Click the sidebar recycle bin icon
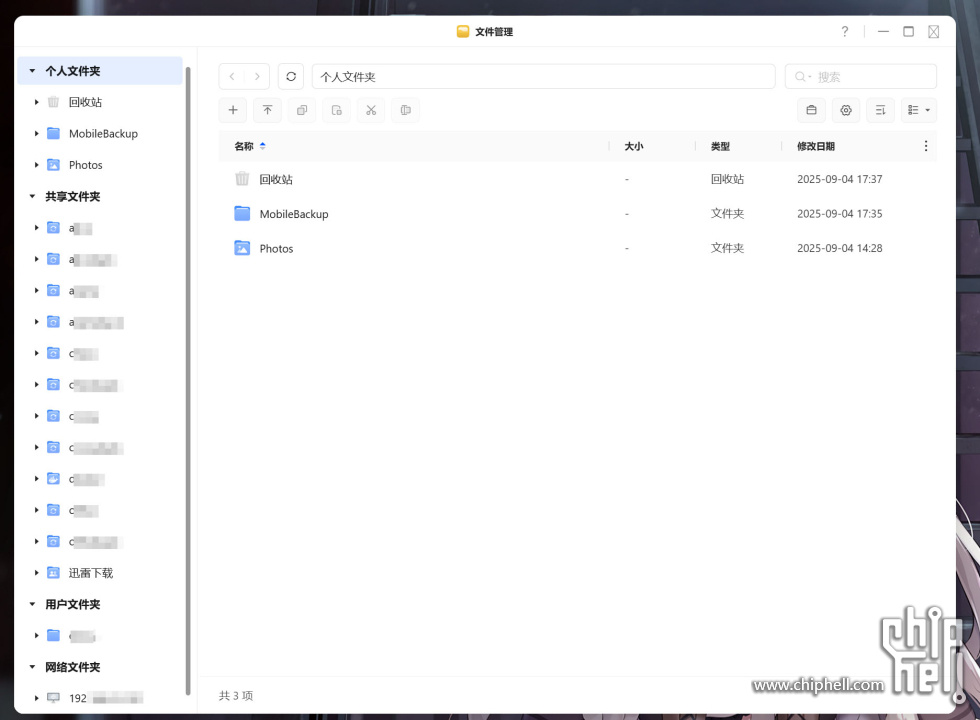980x720 pixels. click(x=54, y=102)
